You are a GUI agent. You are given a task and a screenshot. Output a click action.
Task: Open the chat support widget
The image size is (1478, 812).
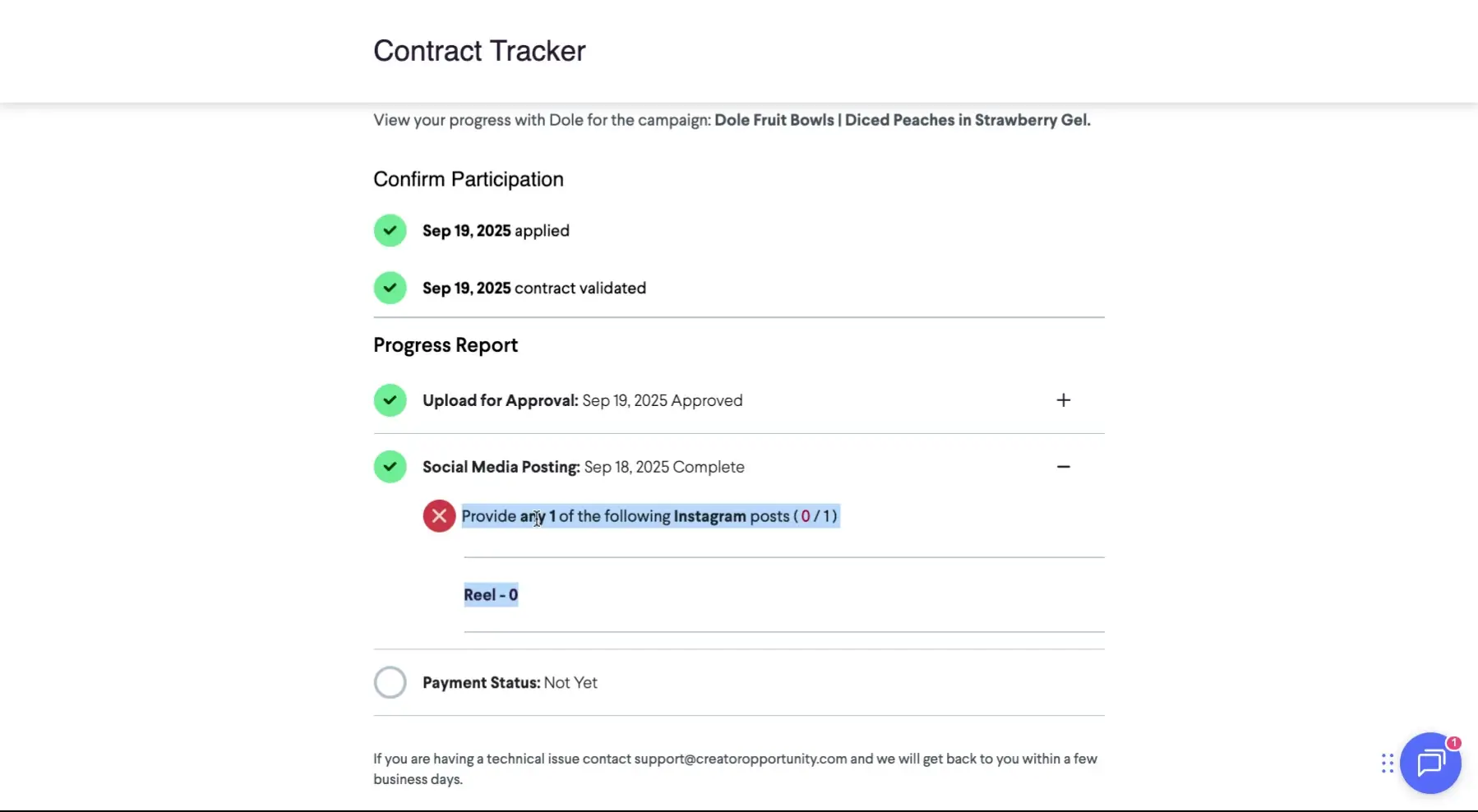(x=1431, y=764)
